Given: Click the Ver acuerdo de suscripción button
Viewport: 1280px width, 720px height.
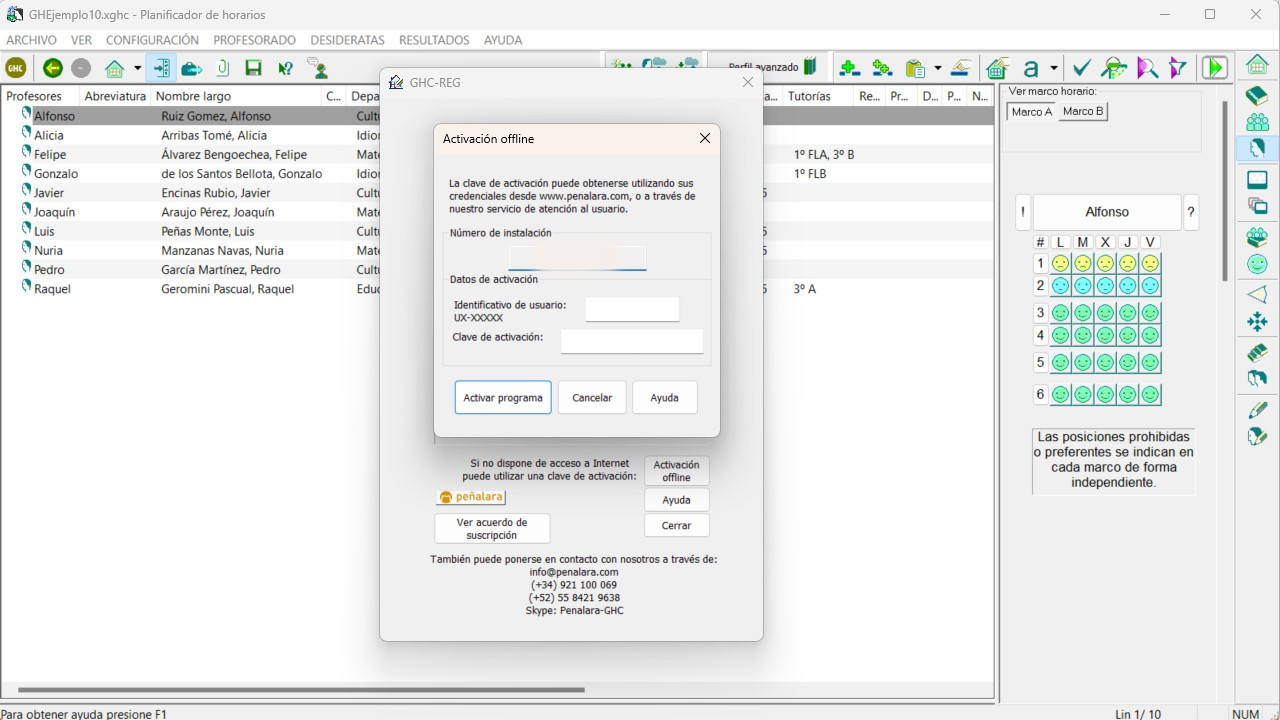Looking at the screenshot, I should (x=492, y=528).
